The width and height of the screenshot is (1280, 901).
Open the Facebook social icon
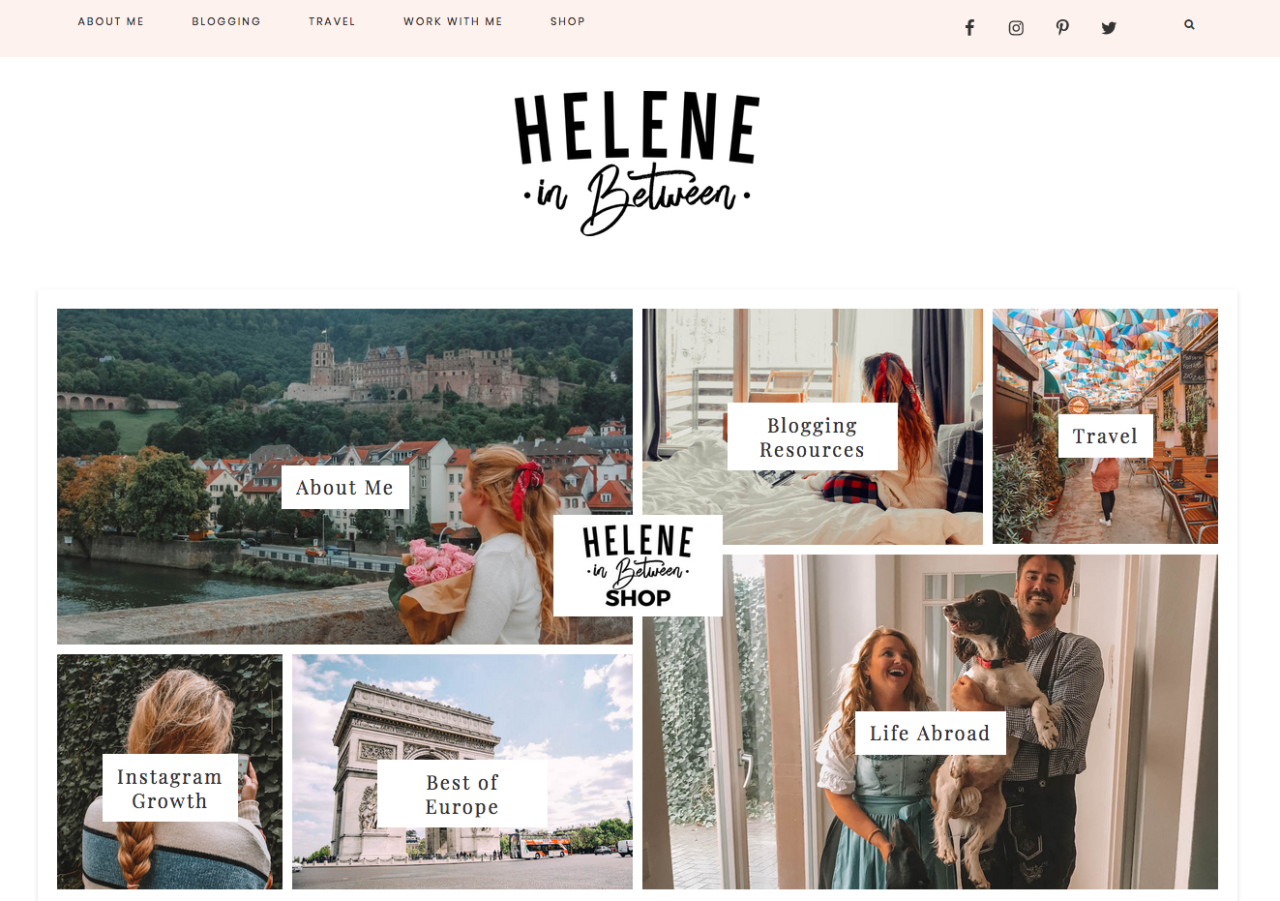[x=969, y=28]
